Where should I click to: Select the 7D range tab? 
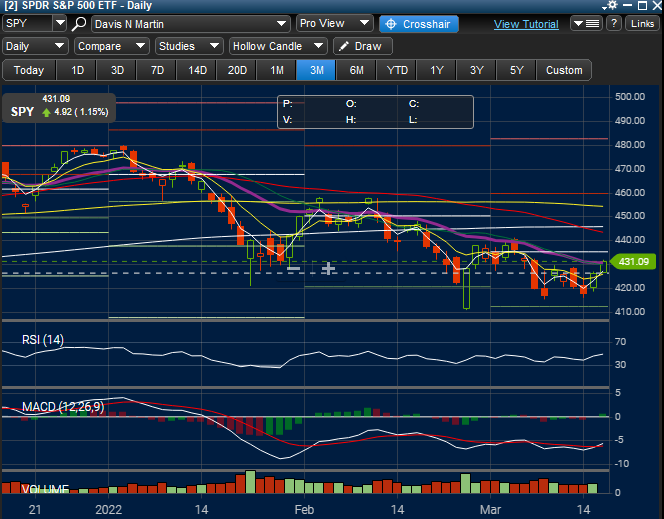(157, 70)
